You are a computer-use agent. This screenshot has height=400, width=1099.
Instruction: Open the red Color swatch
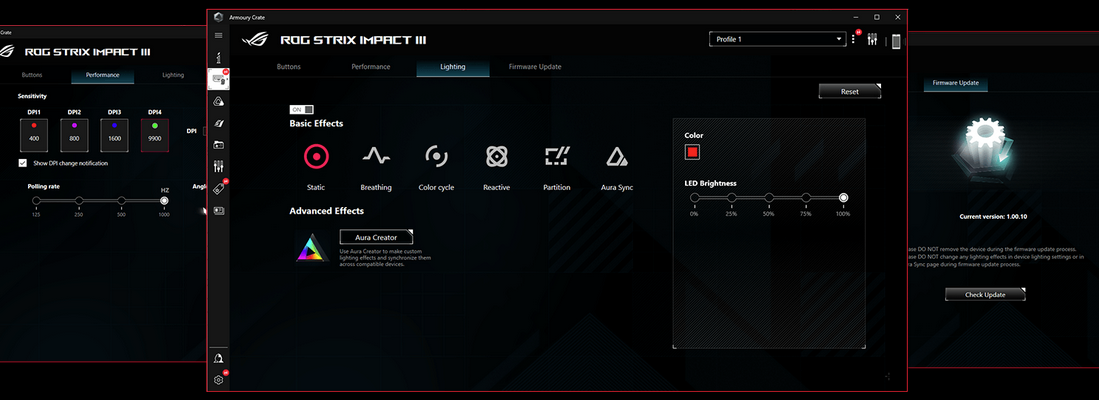692,152
